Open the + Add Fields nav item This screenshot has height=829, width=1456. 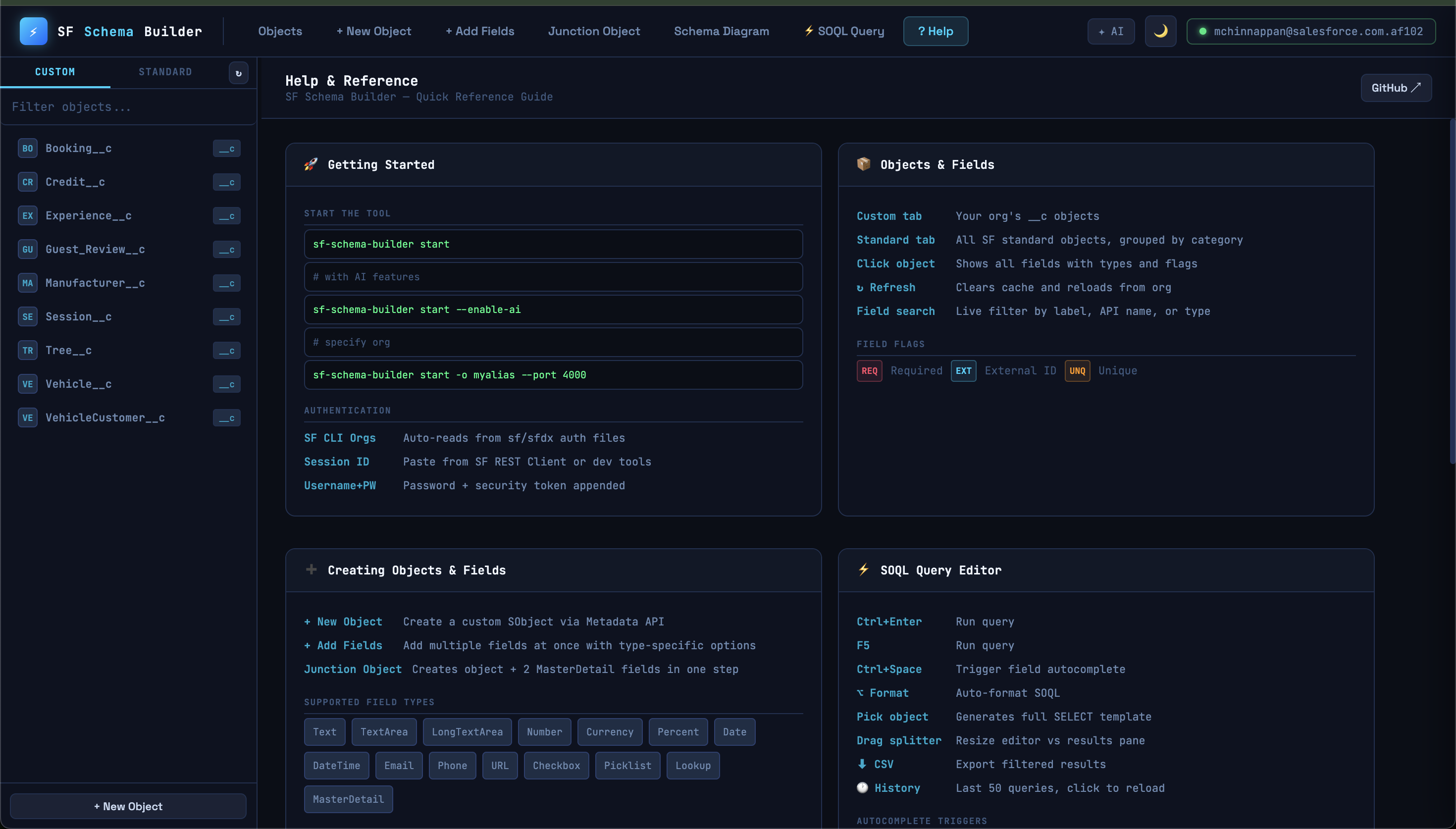(480, 31)
